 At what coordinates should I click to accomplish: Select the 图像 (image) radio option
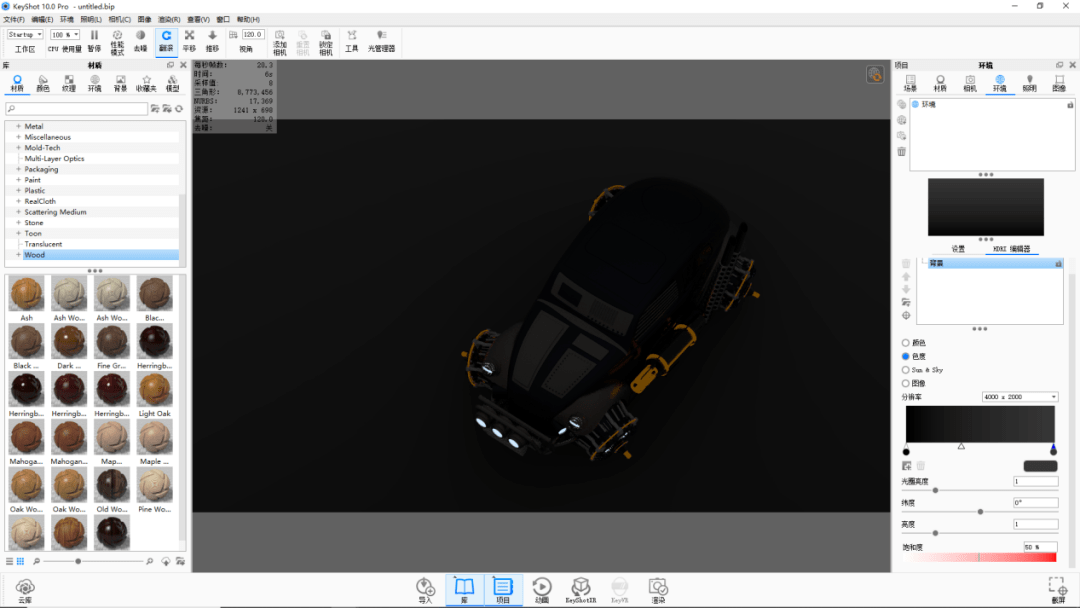(906, 383)
